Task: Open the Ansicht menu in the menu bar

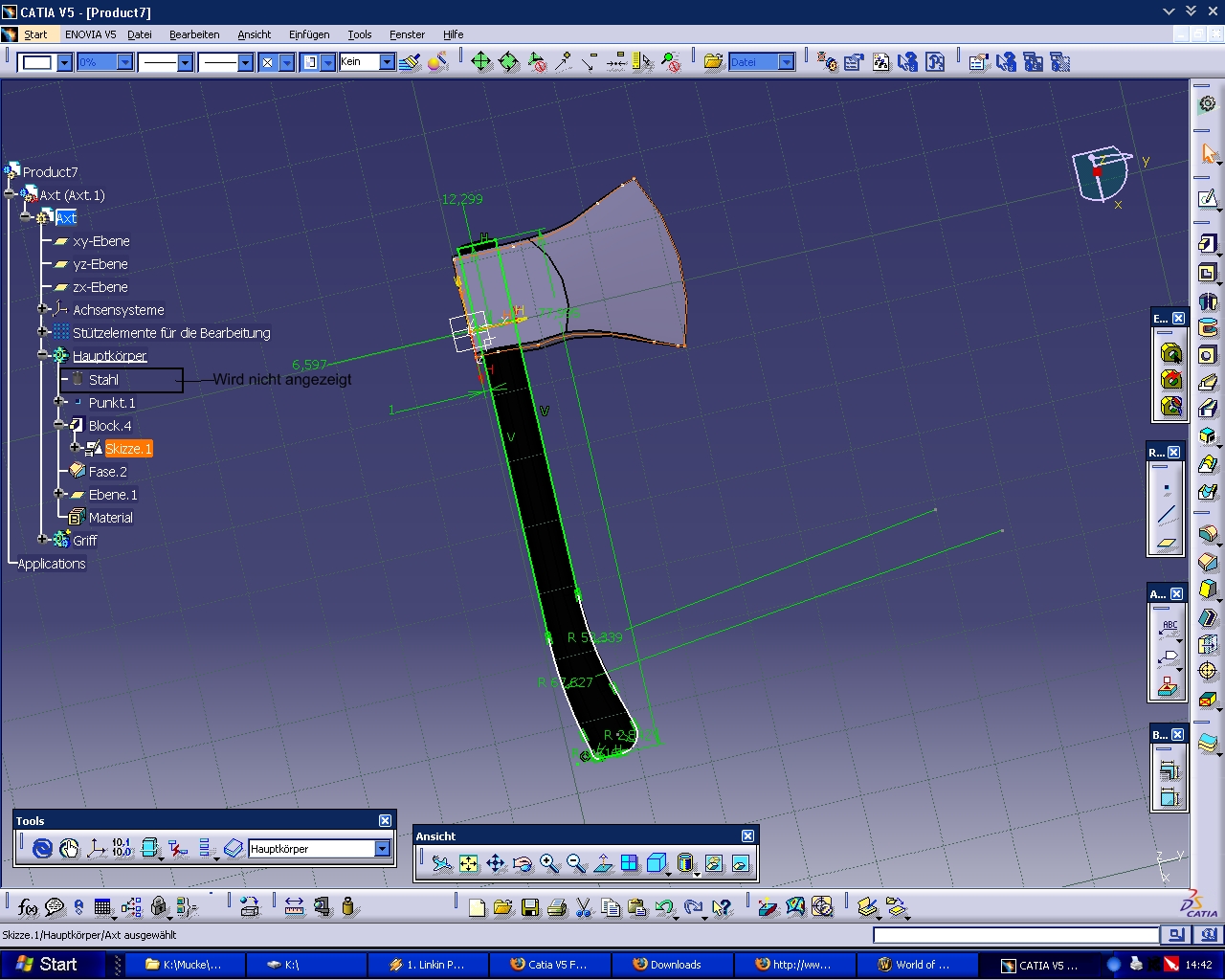Action: tap(255, 34)
